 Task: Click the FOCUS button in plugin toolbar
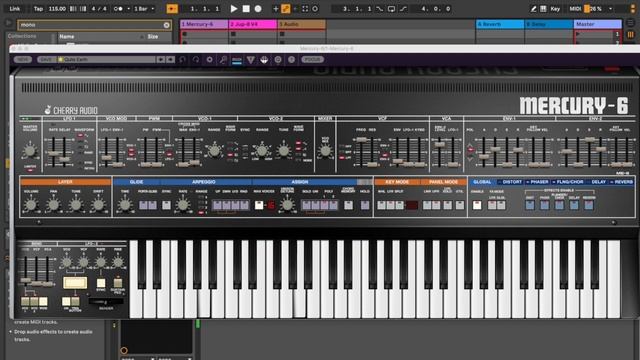click(312, 60)
